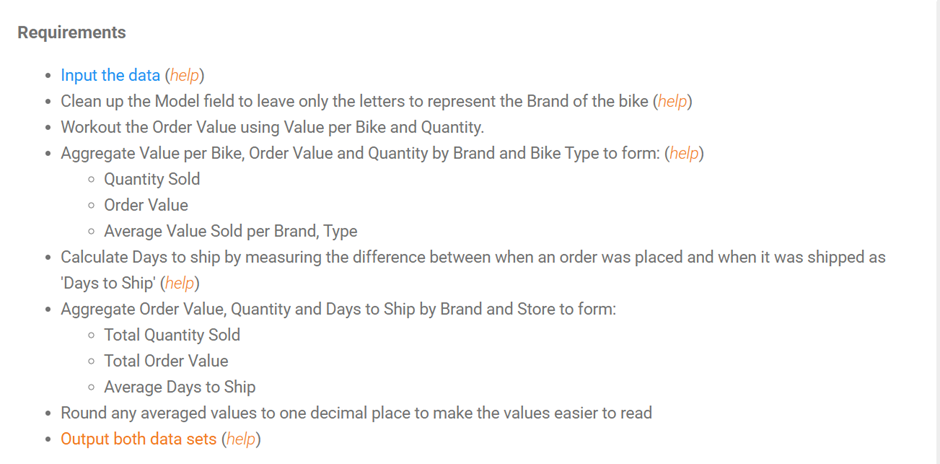Click the 'Total Quantity Sold' sub-item
The image size is (940, 464).
[172, 335]
